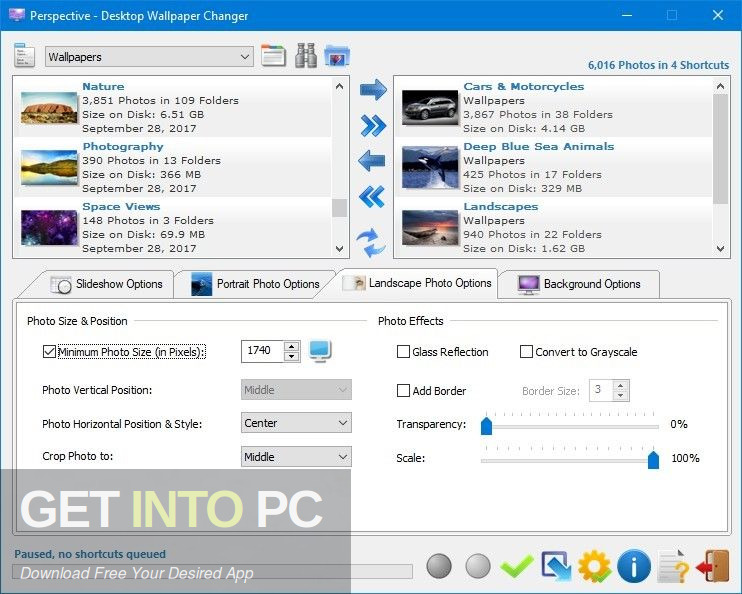Increase Border Size with up spinner
This screenshot has width=742, height=594.
tap(621, 385)
